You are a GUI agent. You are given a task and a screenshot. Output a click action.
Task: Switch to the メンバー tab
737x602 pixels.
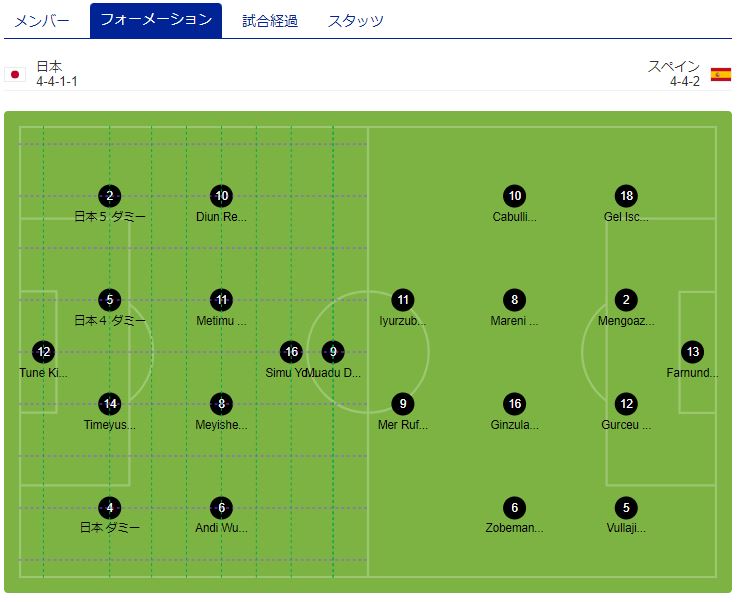[42, 21]
